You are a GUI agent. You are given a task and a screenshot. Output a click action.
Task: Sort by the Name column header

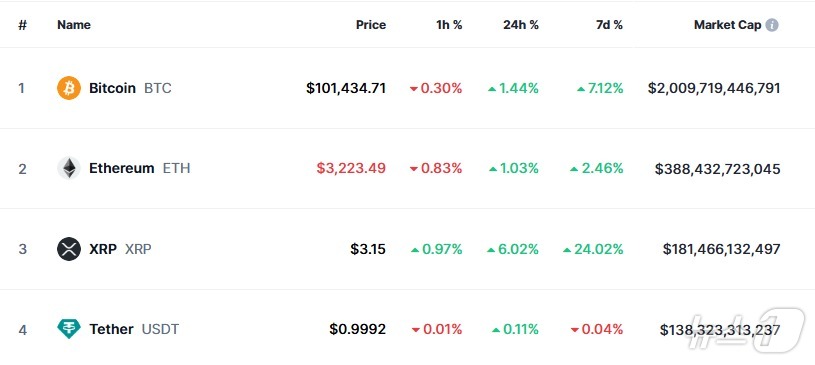point(74,25)
